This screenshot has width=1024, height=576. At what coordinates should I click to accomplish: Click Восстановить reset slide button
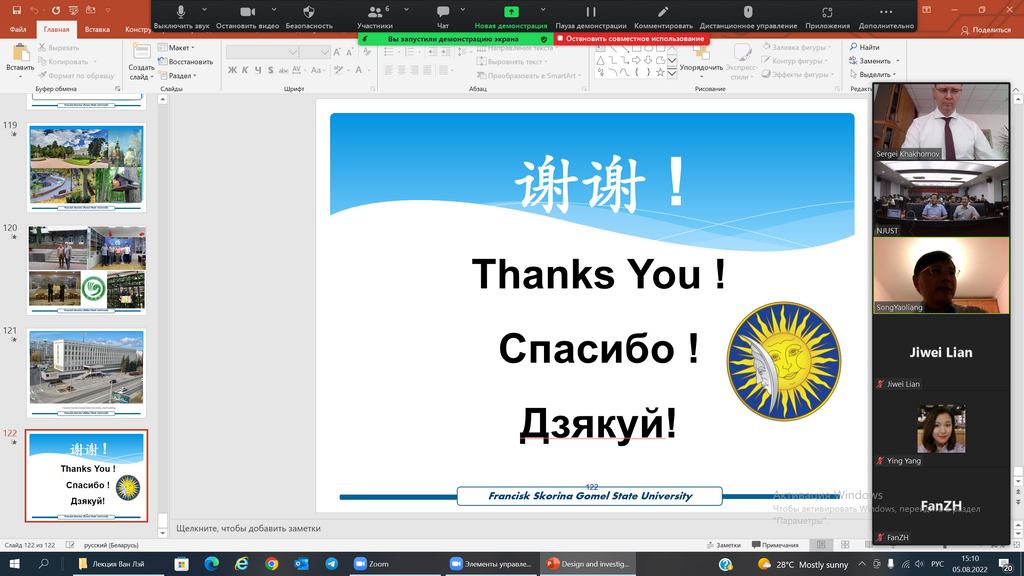tap(185, 61)
